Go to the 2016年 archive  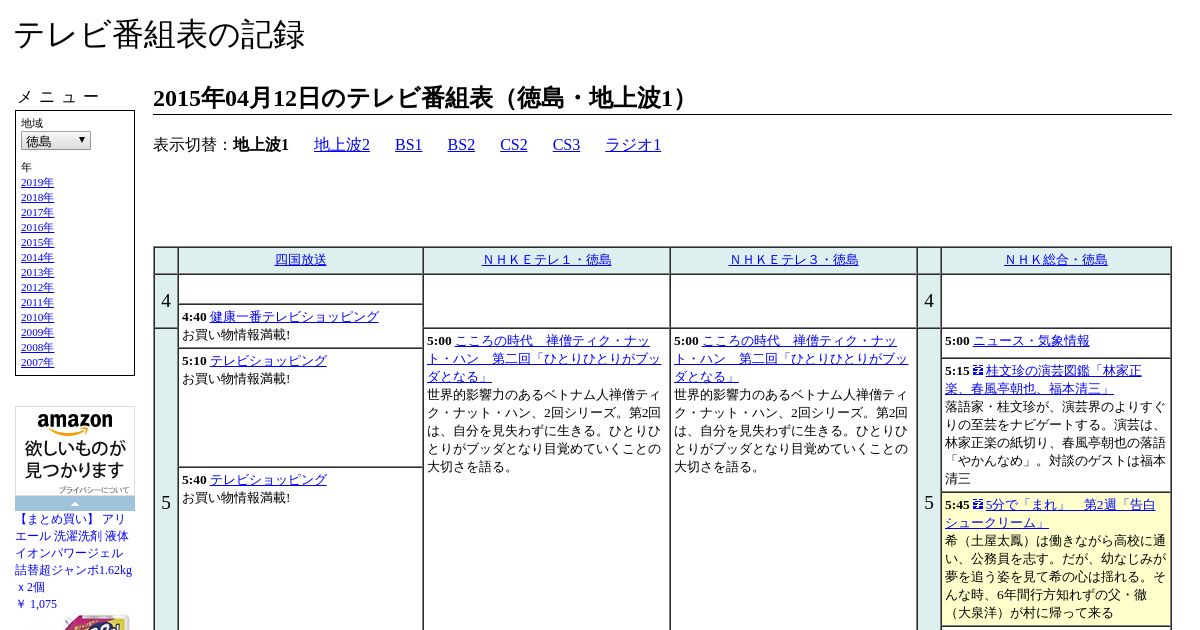tap(37, 227)
